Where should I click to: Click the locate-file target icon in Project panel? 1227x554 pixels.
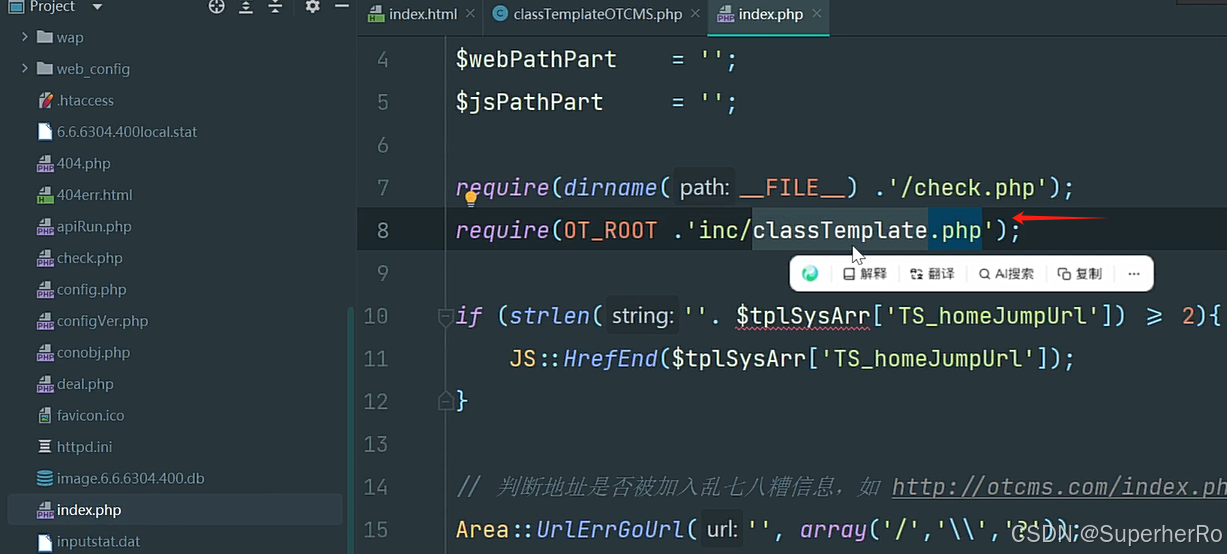pos(216,6)
